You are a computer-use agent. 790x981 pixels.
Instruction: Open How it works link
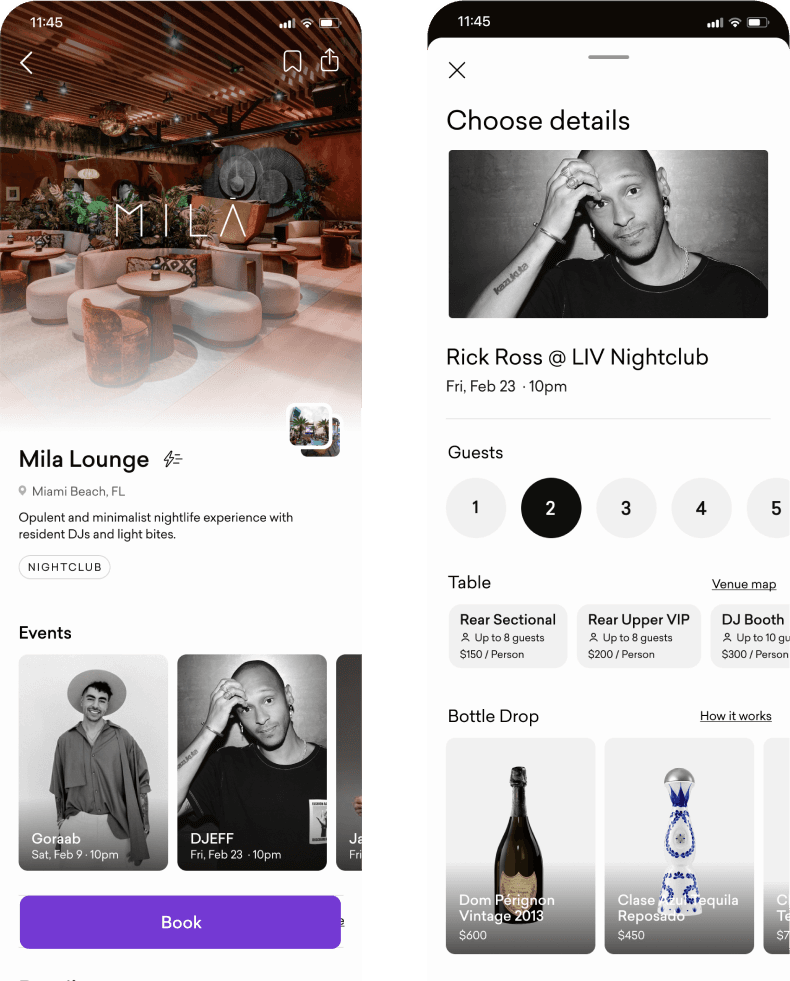coord(736,716)
